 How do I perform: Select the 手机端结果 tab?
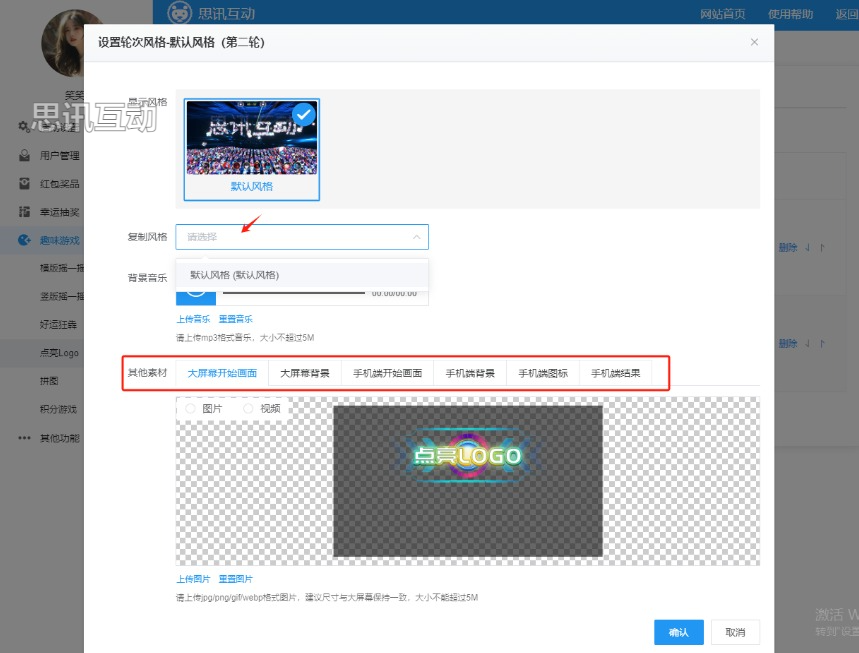pyautogui.click(x=616, y=373)
